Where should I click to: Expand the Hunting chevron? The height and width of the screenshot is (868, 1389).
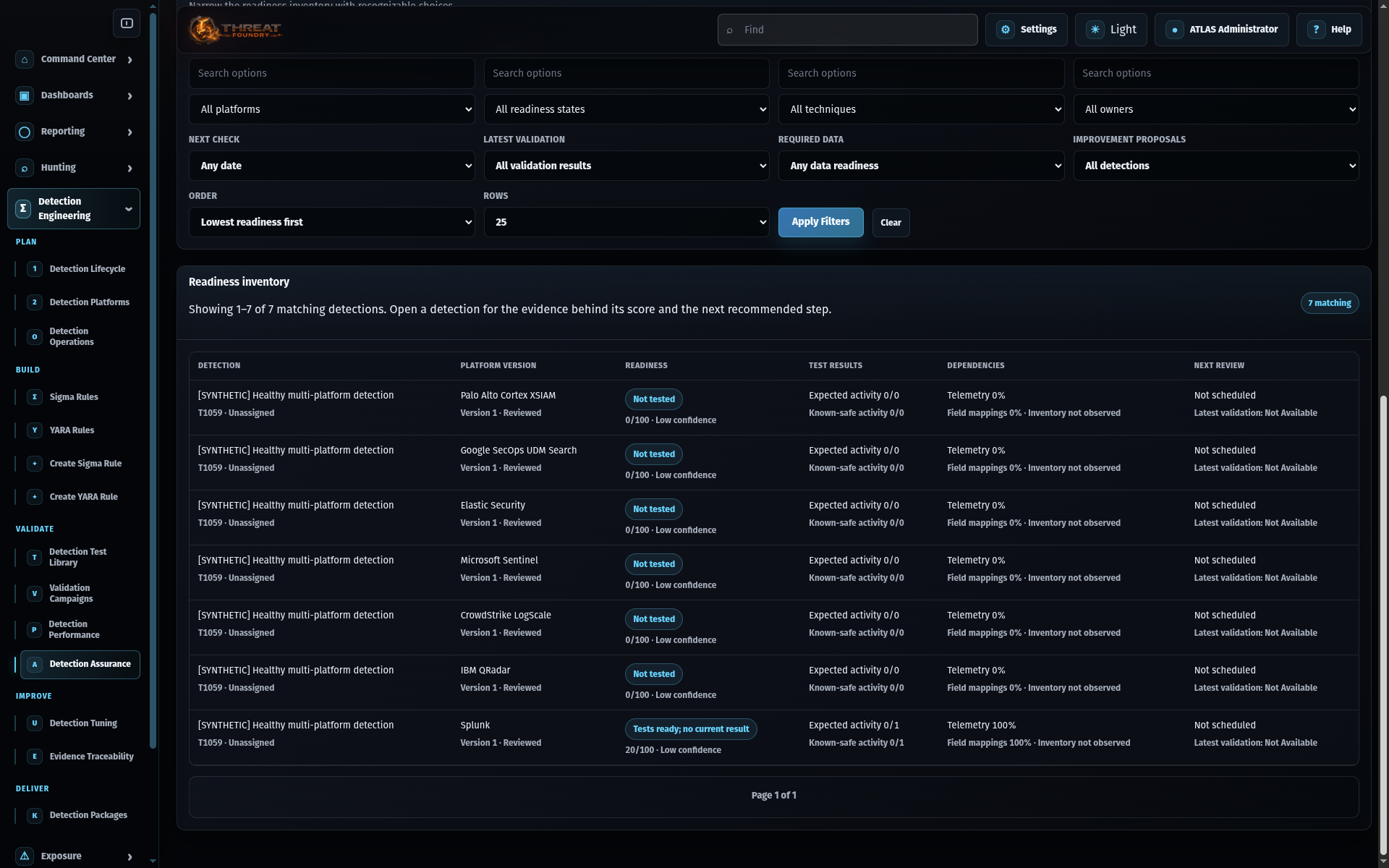[130, 168]
